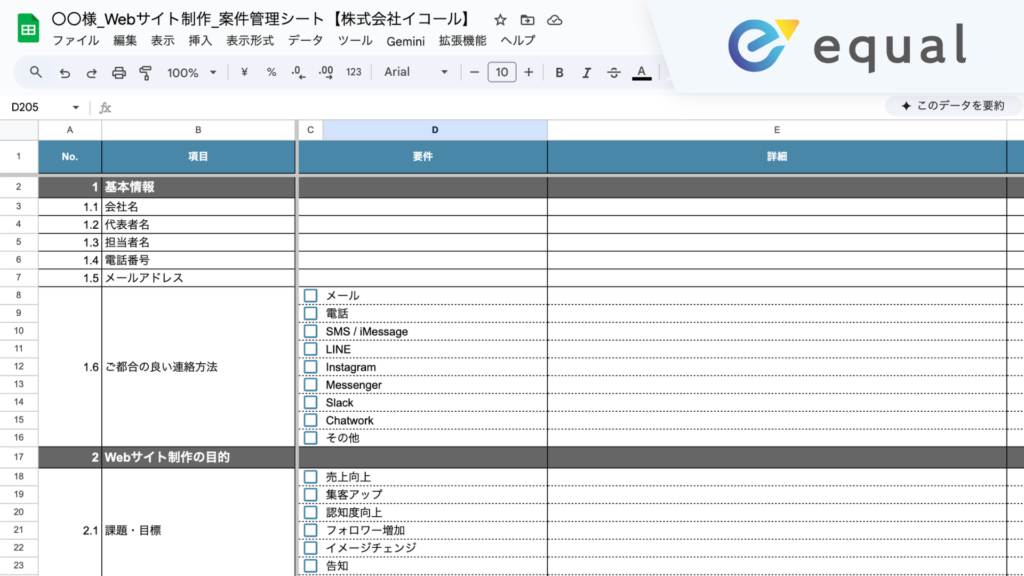This screenshot has width=1024, height=576.
Task: Click the Redo icon
Action: (x=91, y=72)
